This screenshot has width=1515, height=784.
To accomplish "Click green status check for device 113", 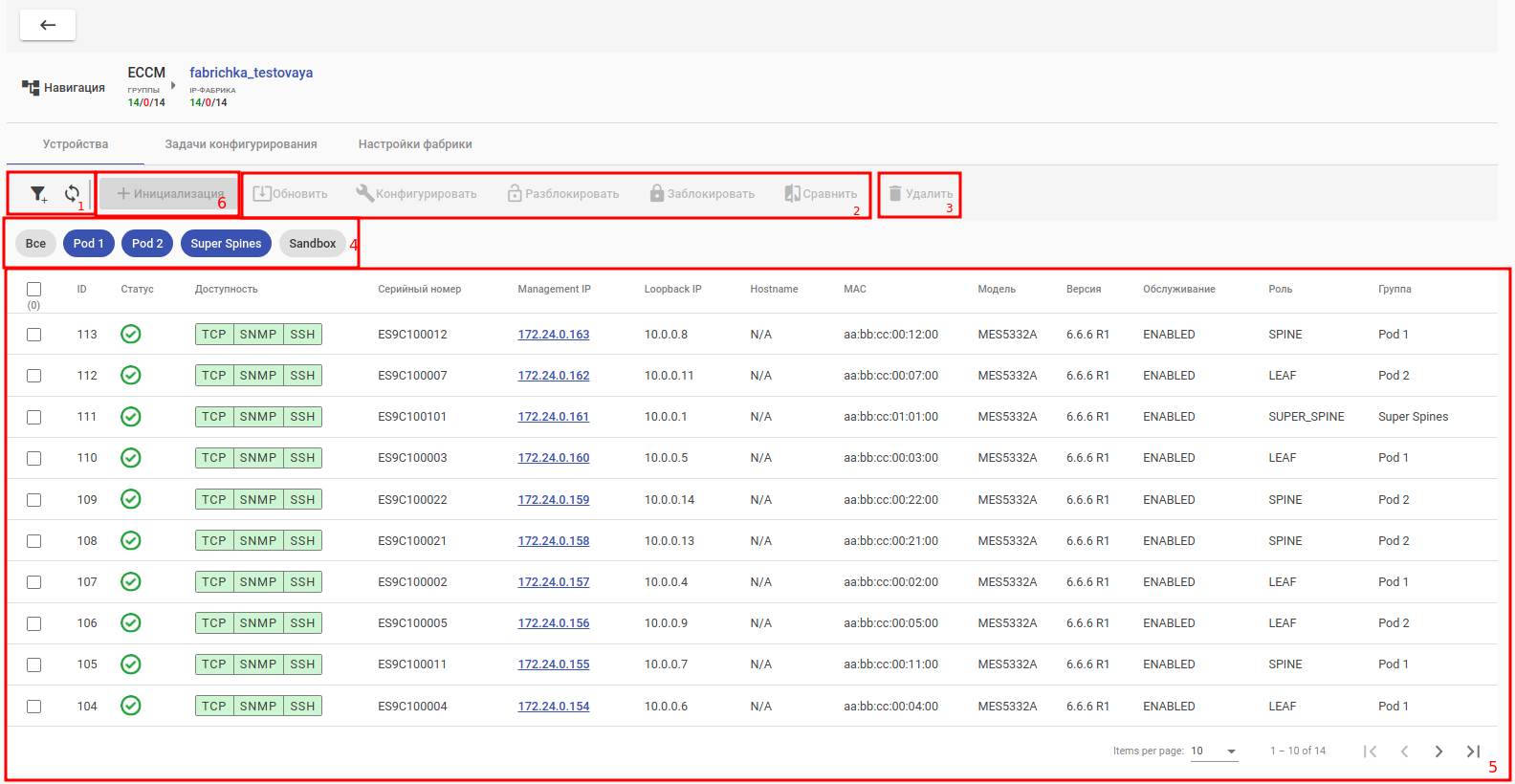I will [131, 334].
